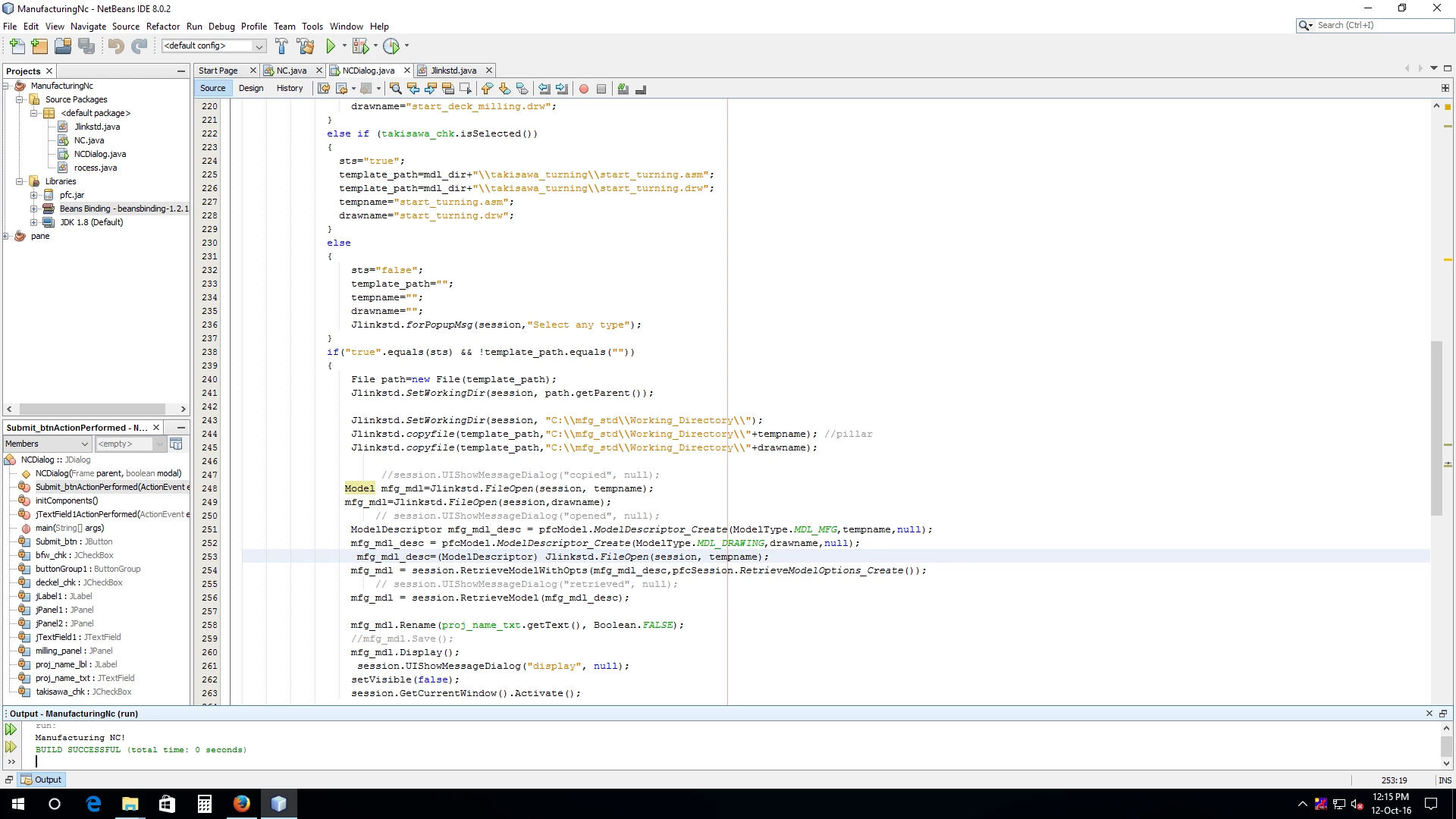Expand the JDK 1.8 (Default) node

click(x=33, y=222)
